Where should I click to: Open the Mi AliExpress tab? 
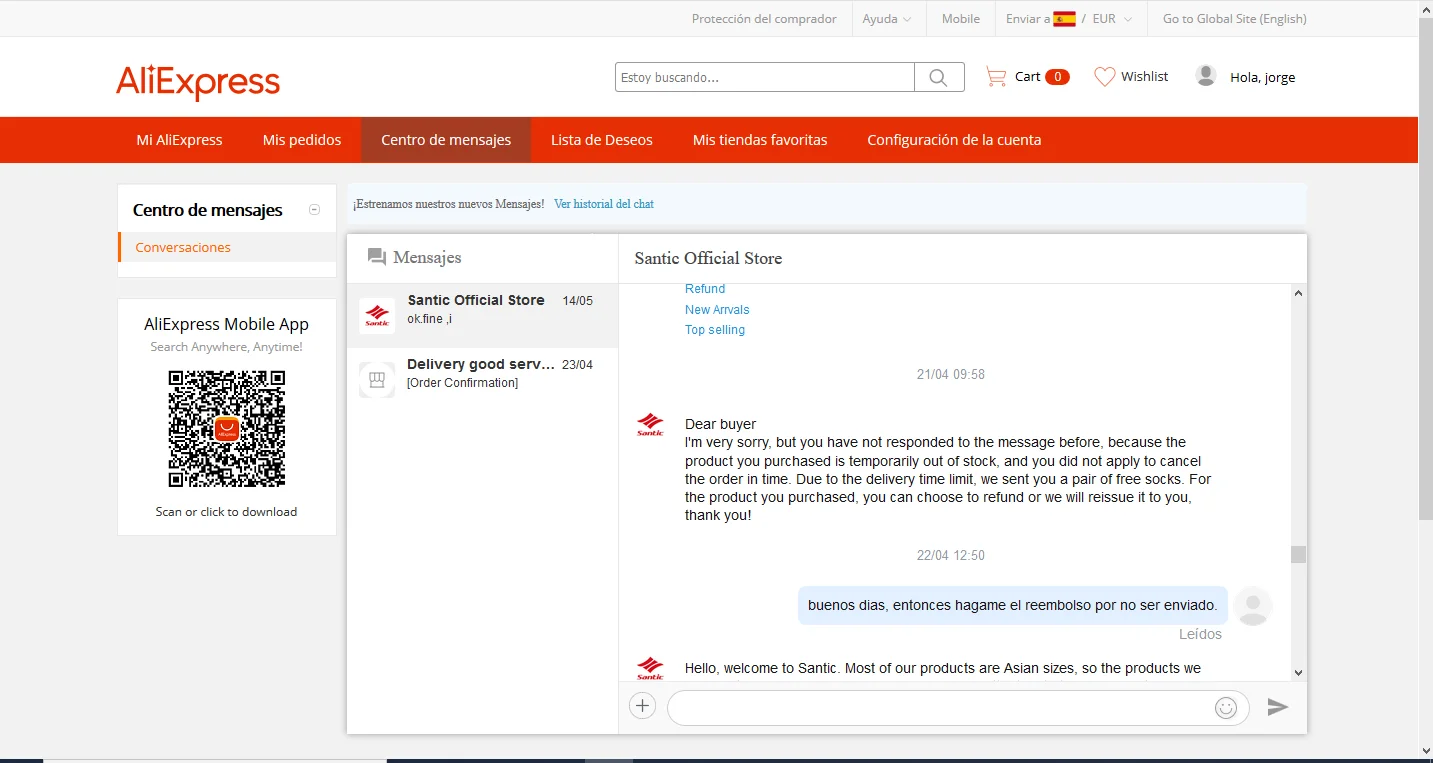pos(180,140)
